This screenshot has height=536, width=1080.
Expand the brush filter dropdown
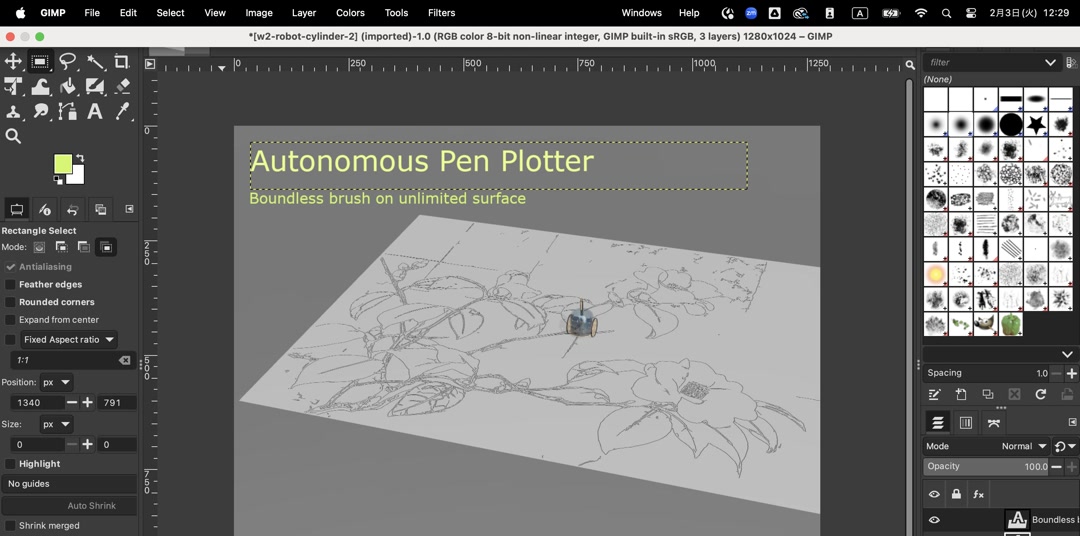tap(1050, 62)
